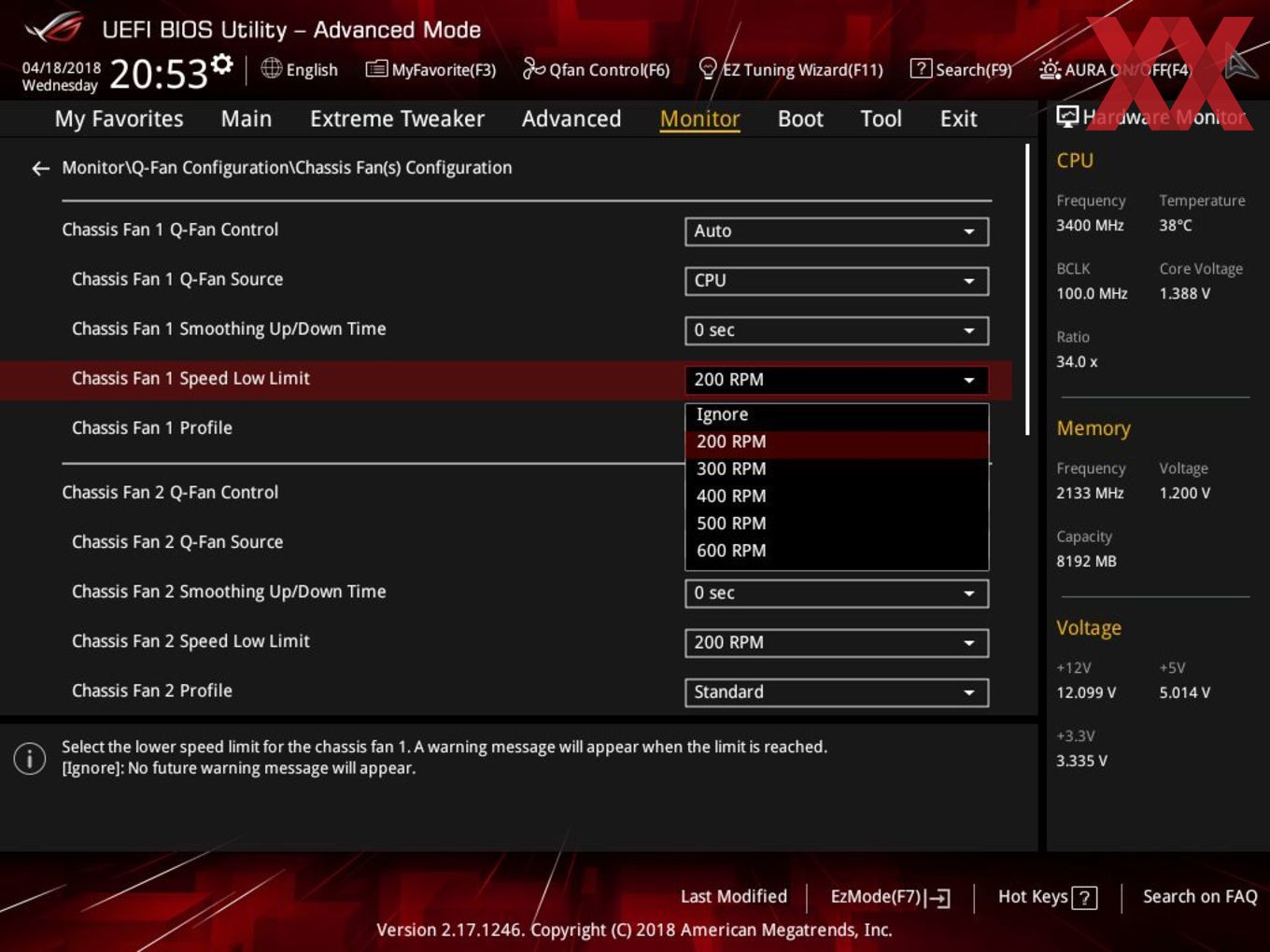Image resolution: width=1270 pixels, height=952 pixels.
Task: Open the Extreme Tweaker tab
Action: pyautogui.click(x=397, y=119)
